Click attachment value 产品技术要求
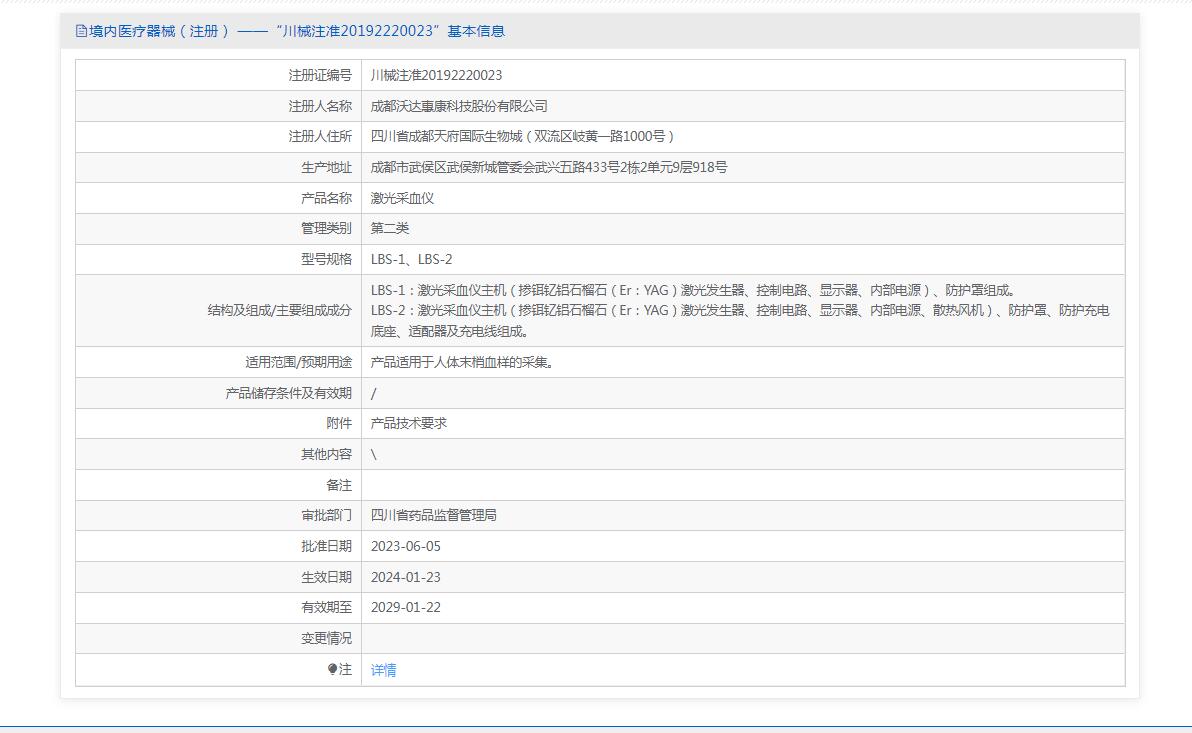Viewport: 1192px width, 733px height. coord(409,423)
